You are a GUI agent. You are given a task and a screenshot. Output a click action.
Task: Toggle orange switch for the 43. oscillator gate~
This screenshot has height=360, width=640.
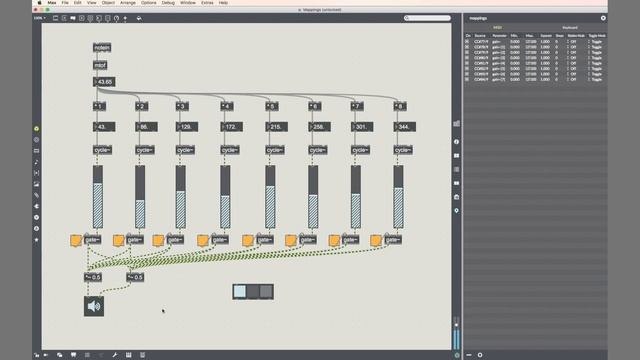(76, 240)
